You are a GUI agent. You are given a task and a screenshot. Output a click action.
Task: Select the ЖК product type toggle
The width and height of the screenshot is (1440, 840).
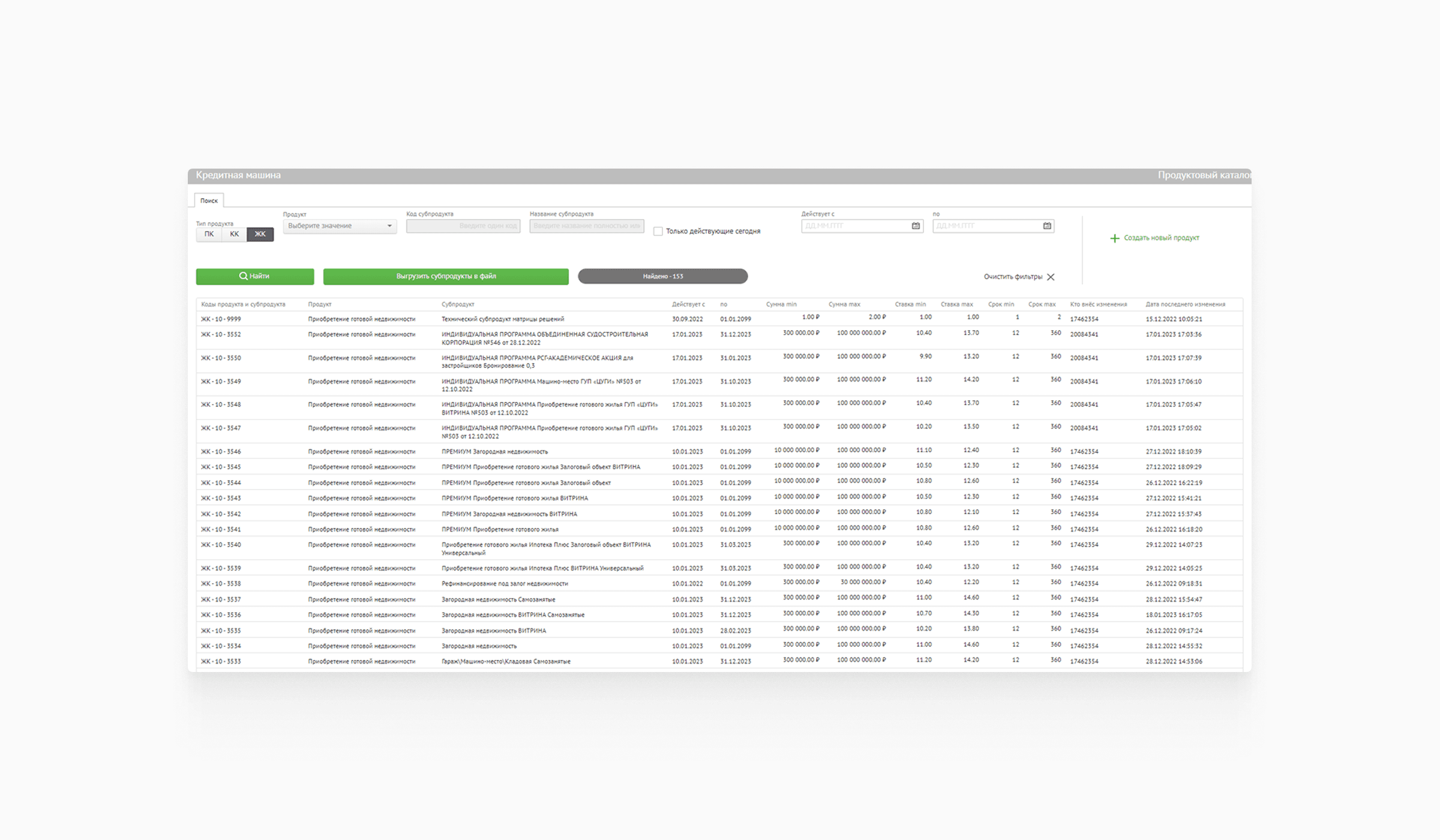coord(260,234)
